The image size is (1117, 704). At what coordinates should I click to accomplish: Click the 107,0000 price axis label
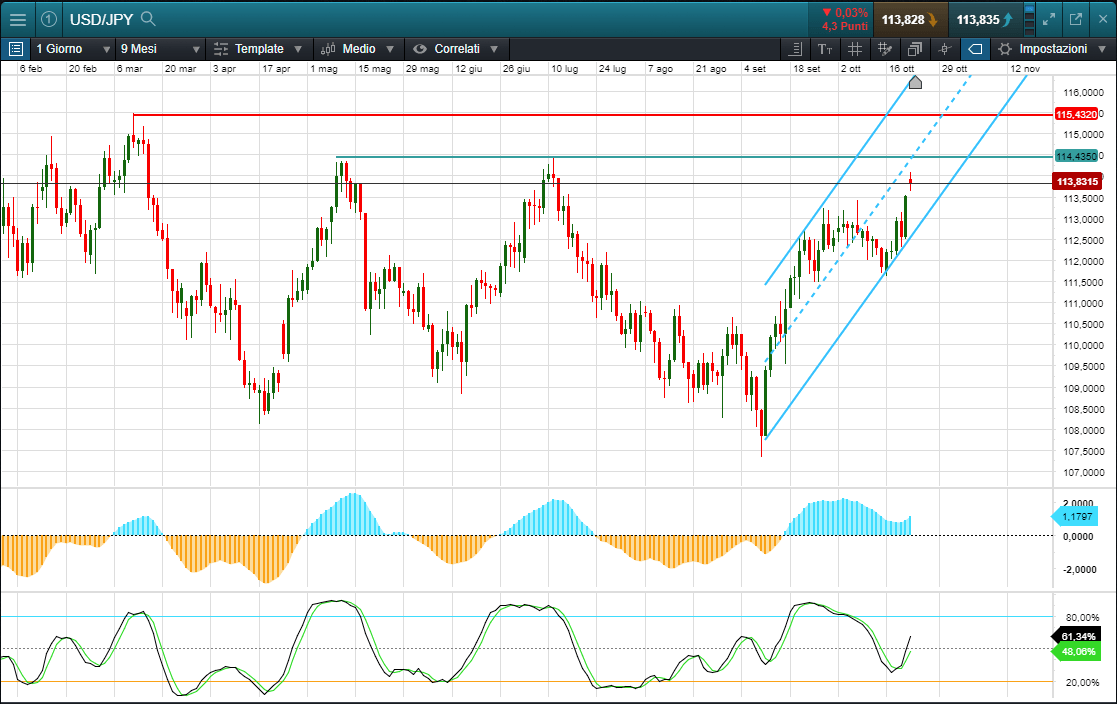(x=1084, y=472)
